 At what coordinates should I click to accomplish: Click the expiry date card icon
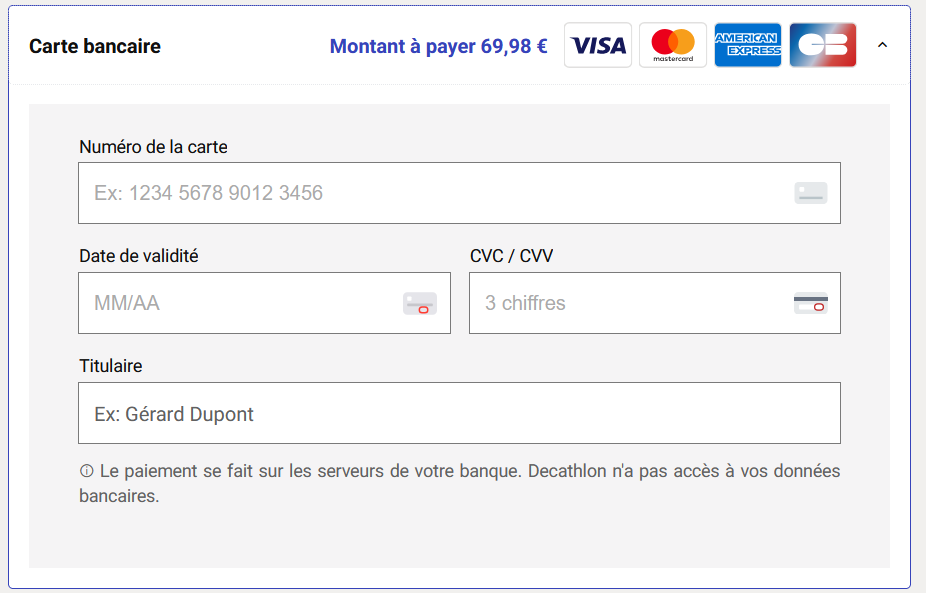click(420, 304)
